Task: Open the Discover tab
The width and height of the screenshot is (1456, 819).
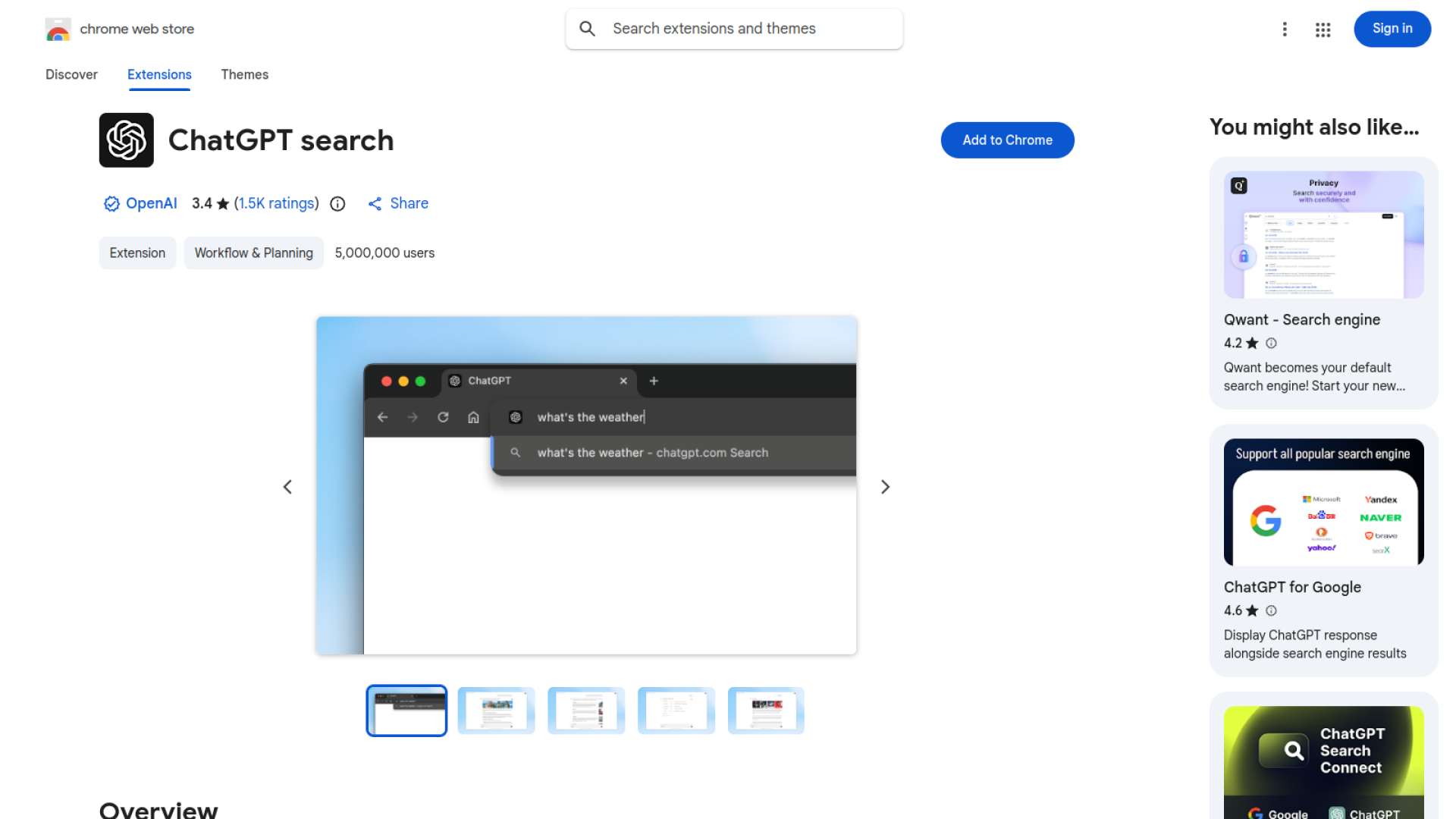Action: [x=71, y=74]
